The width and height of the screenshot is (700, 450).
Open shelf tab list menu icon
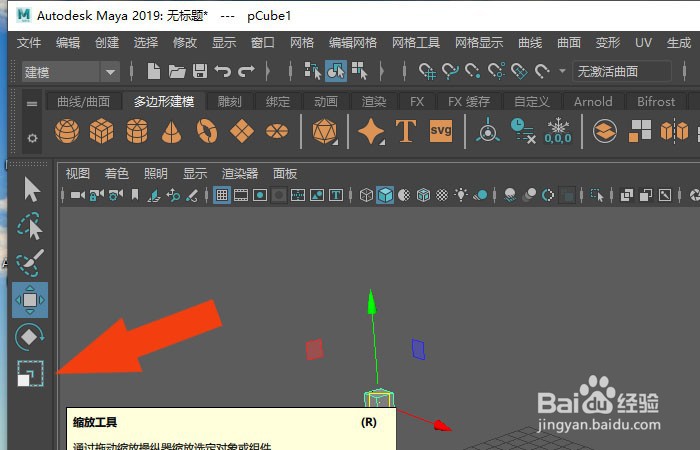pyautogui.click(x=32, y=104)
